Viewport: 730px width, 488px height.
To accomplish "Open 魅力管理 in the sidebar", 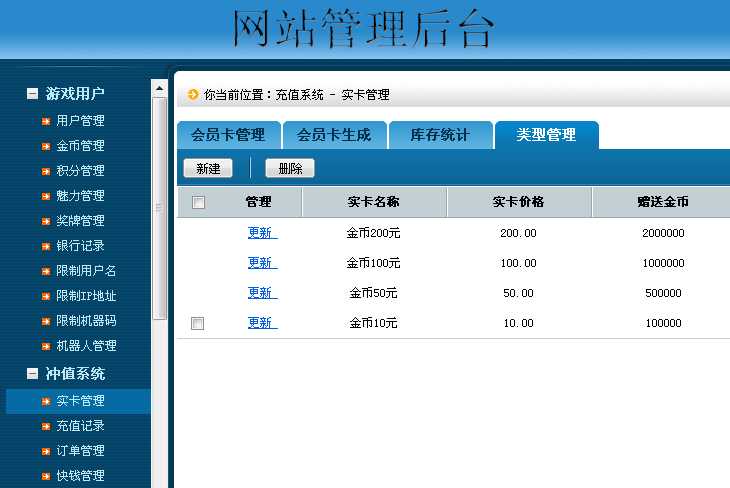I will [x=81, y=196].
